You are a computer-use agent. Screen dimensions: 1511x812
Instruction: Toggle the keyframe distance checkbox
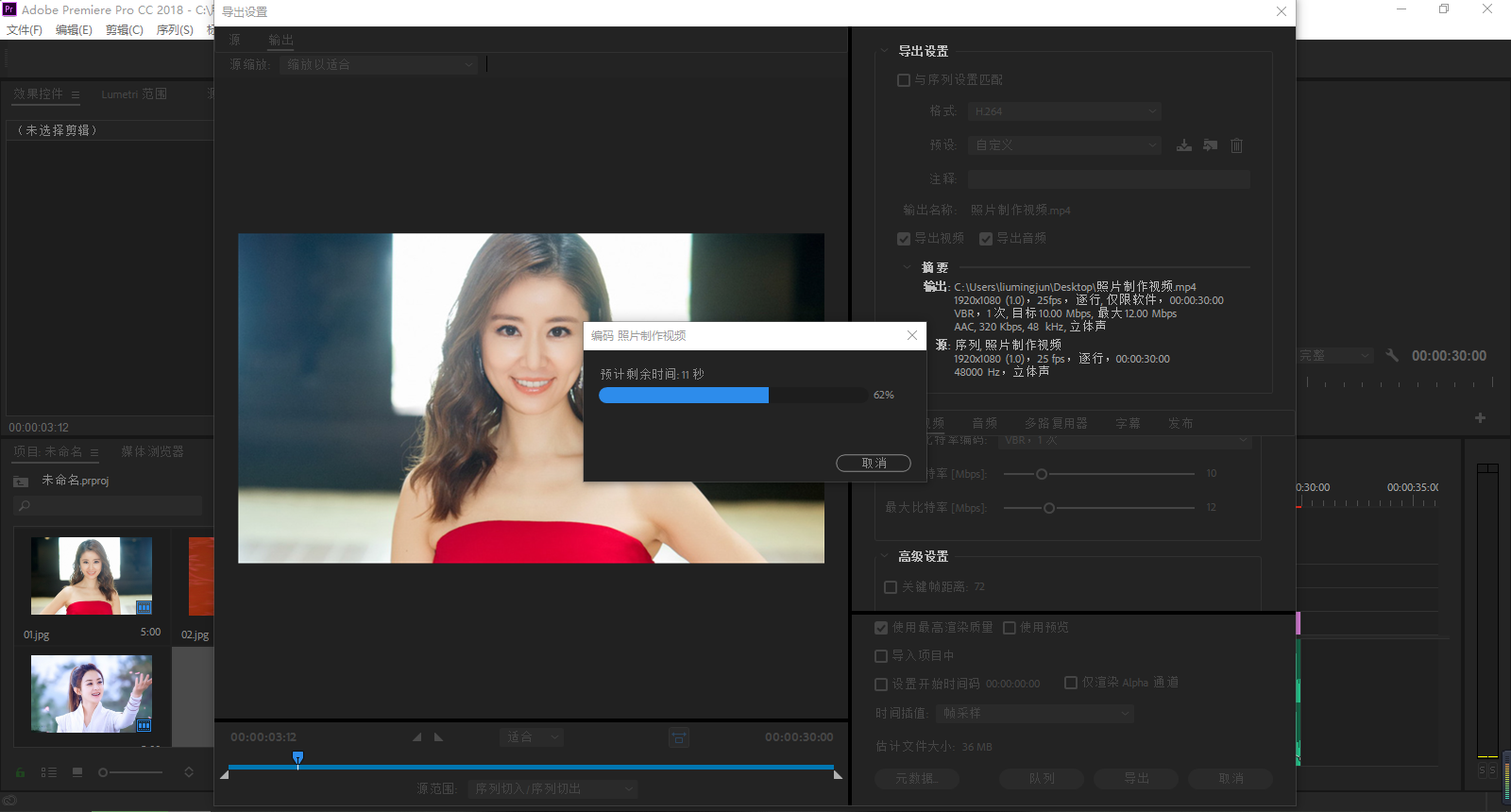tap(891, 587)
